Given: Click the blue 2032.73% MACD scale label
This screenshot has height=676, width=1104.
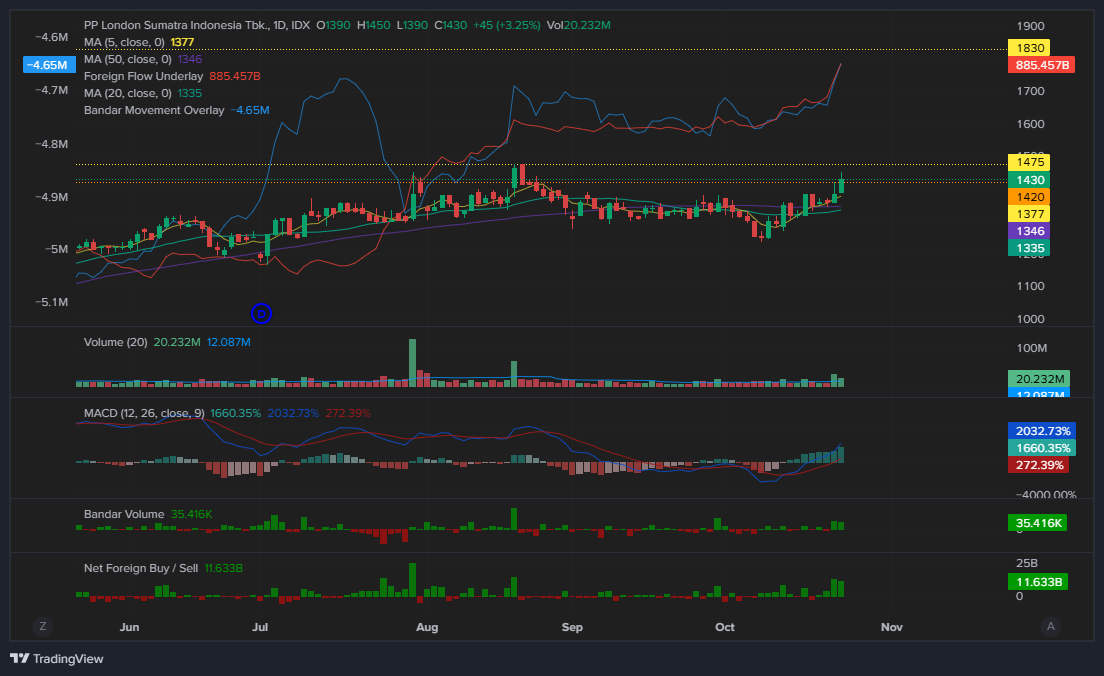Looking at the screenshot, I should pyautogui.click(x=1041, y=431).
